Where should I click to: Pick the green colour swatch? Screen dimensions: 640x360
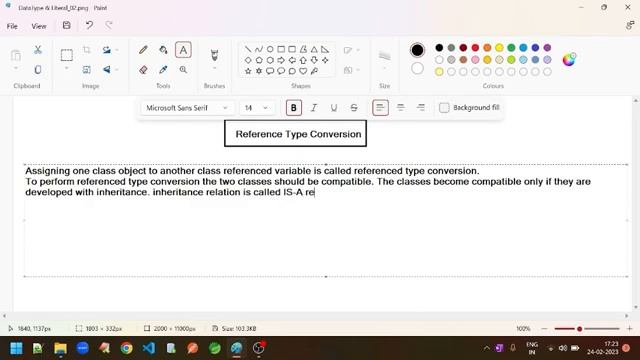[511, 48]
